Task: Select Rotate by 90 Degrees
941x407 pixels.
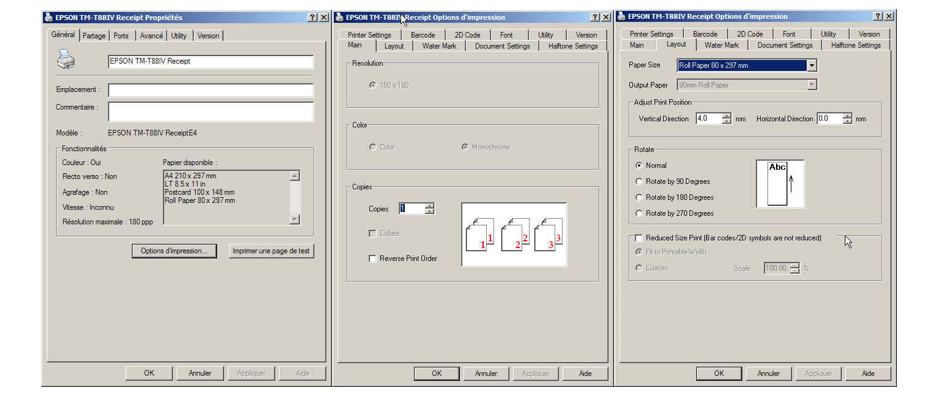Action: click(639, 181)
